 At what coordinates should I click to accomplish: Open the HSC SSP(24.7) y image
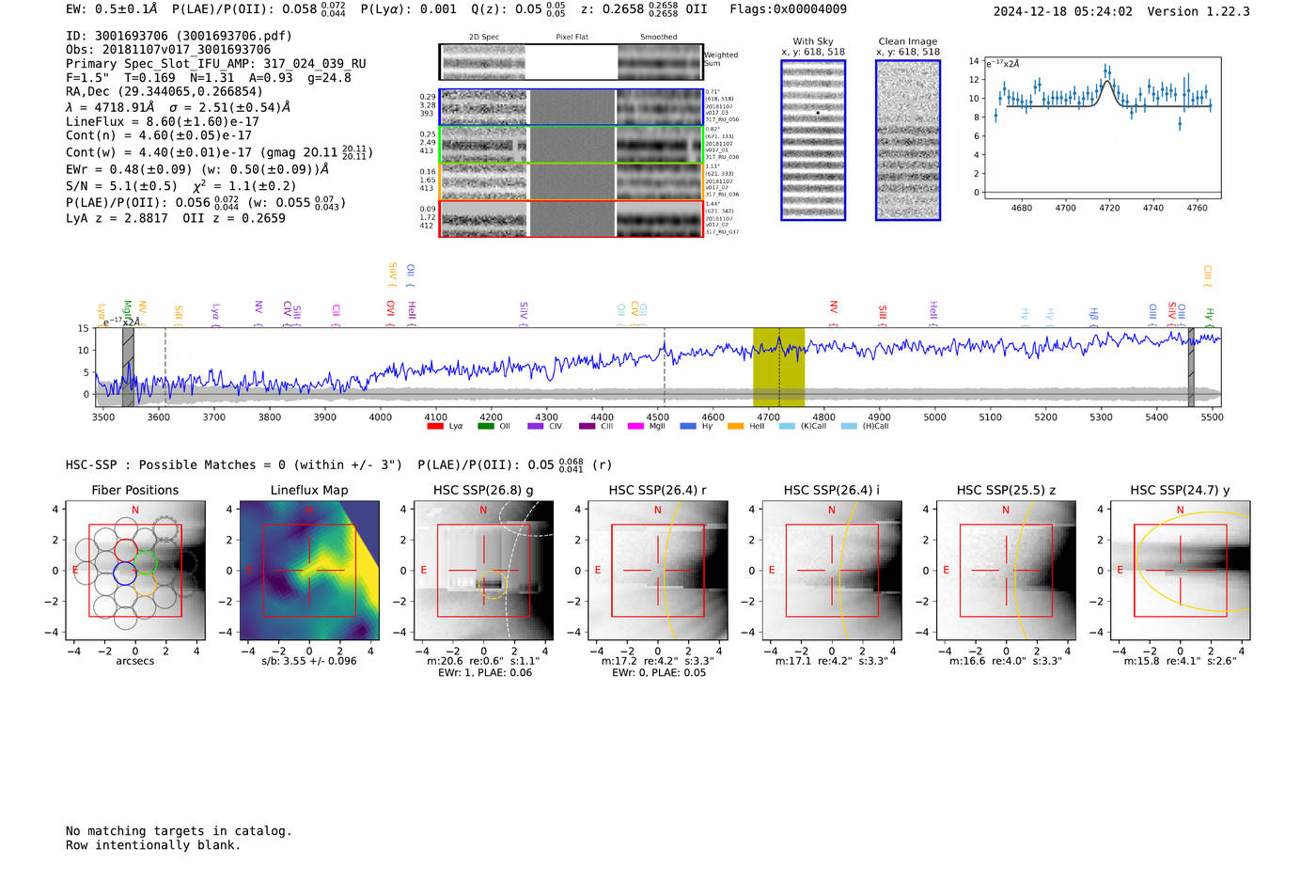click(x=1181, y=571)
